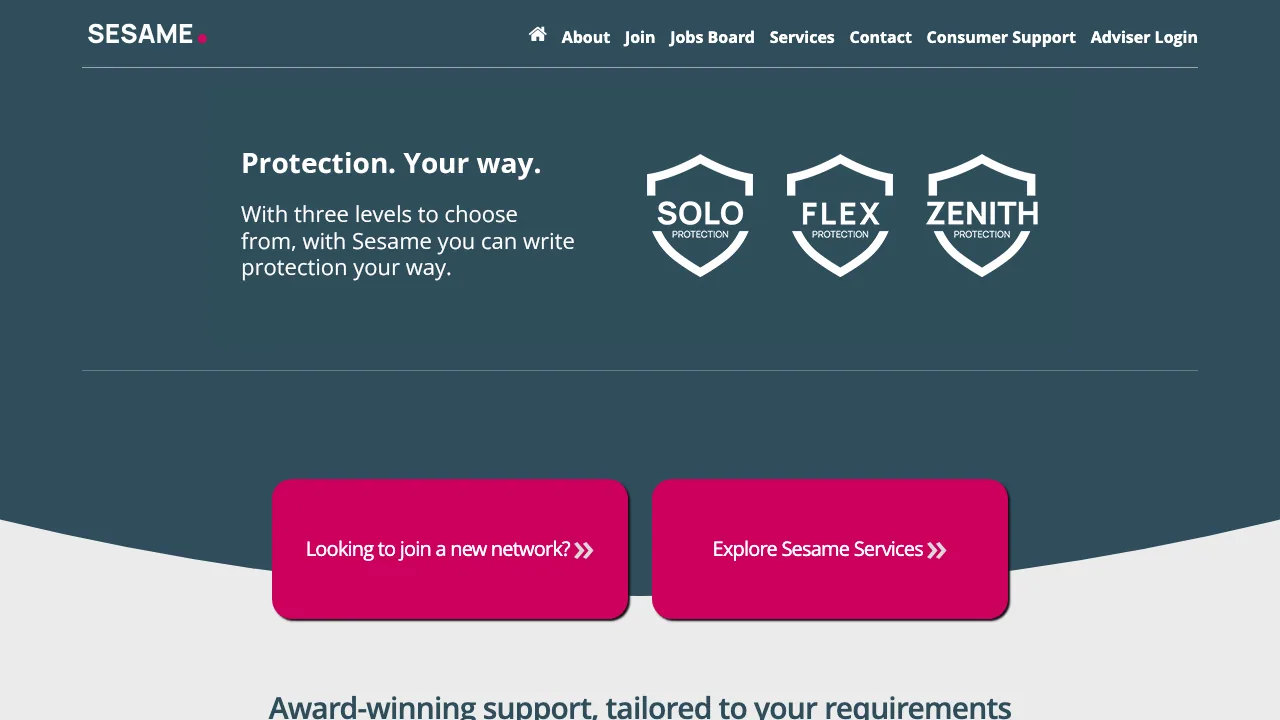Select the FLEX Protection shield icon
The height and width of the screenshot is (720, 1280).
840,215
